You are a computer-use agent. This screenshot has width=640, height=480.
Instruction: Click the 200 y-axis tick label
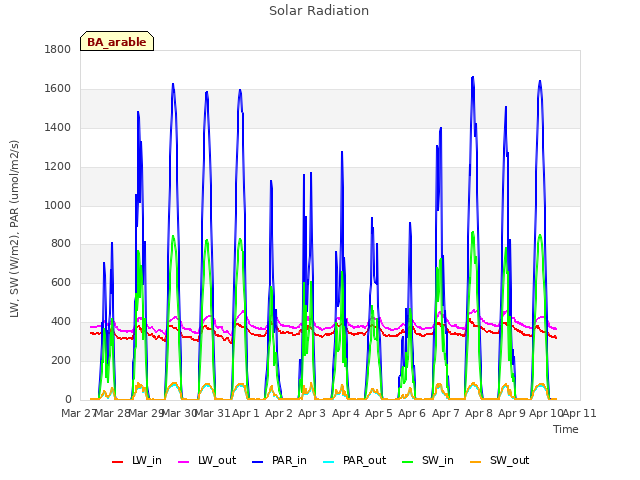61,360
